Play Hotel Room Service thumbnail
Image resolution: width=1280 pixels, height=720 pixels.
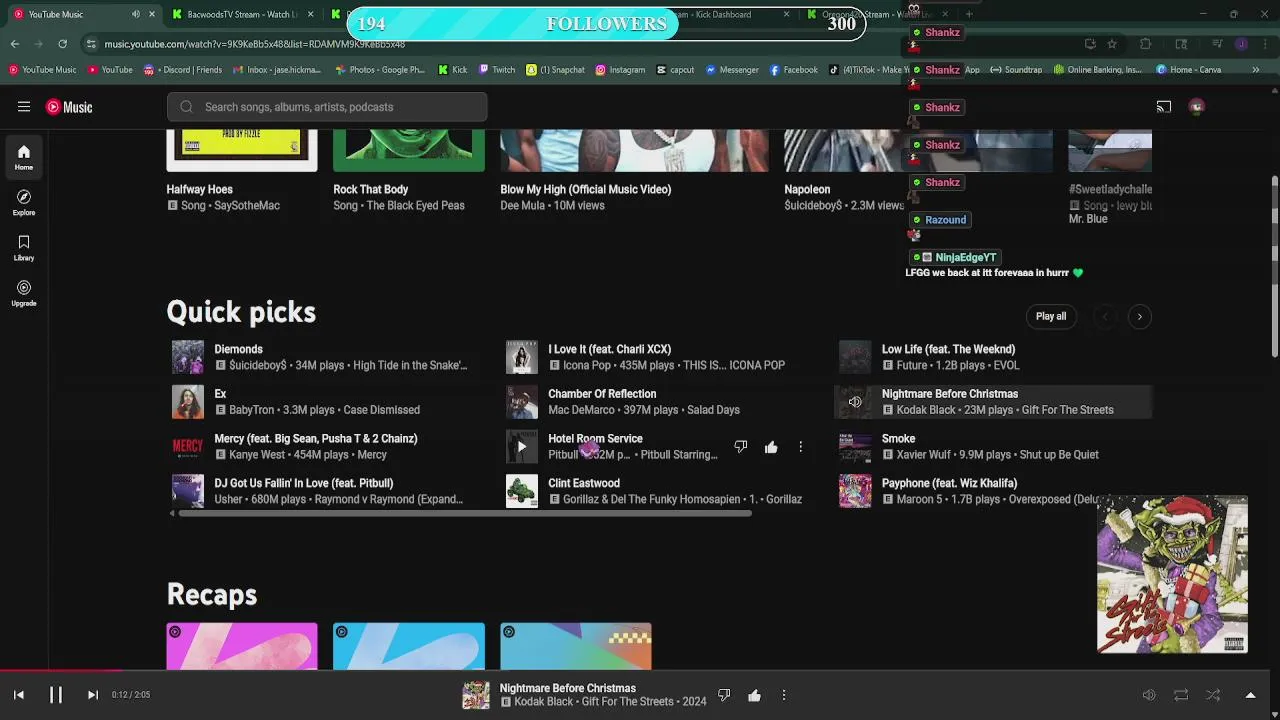(x=521, y=447)
